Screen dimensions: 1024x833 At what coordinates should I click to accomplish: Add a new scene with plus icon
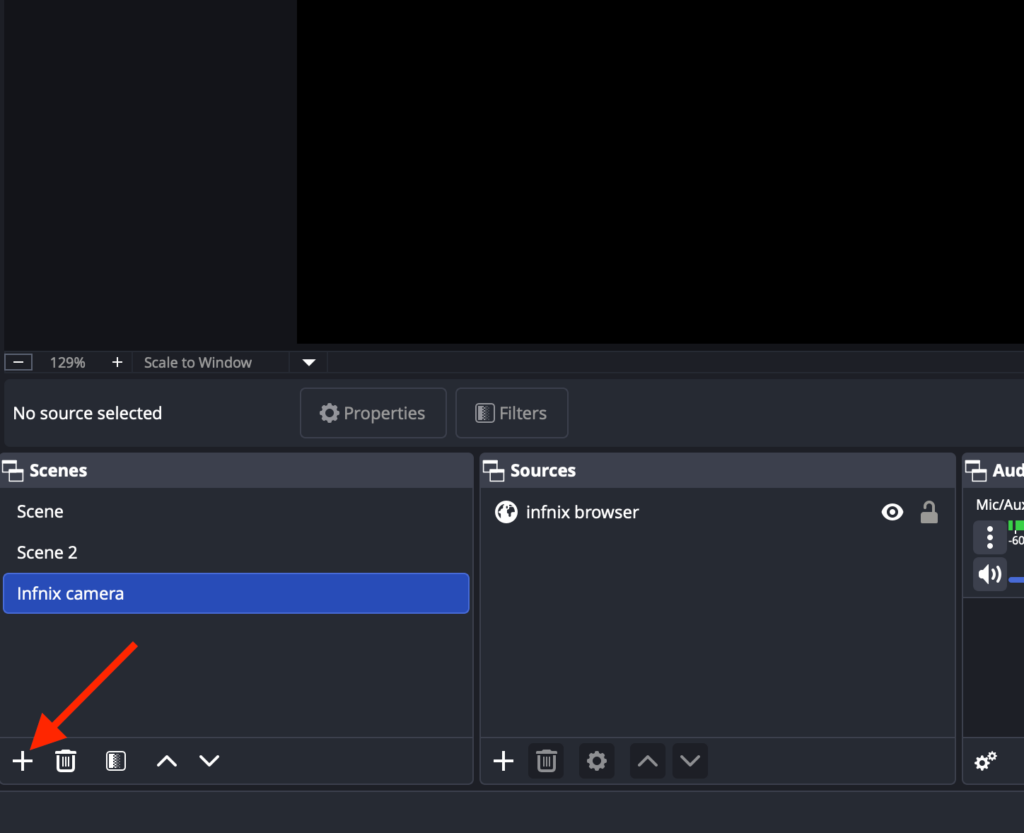pyautogui.click(x=23, y=761)
